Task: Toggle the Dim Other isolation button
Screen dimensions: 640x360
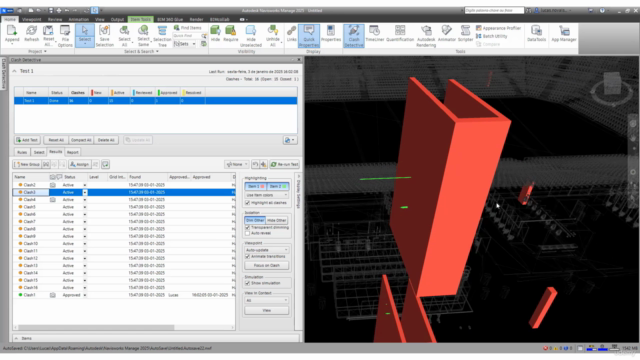Action: click(x=255, y=220)
